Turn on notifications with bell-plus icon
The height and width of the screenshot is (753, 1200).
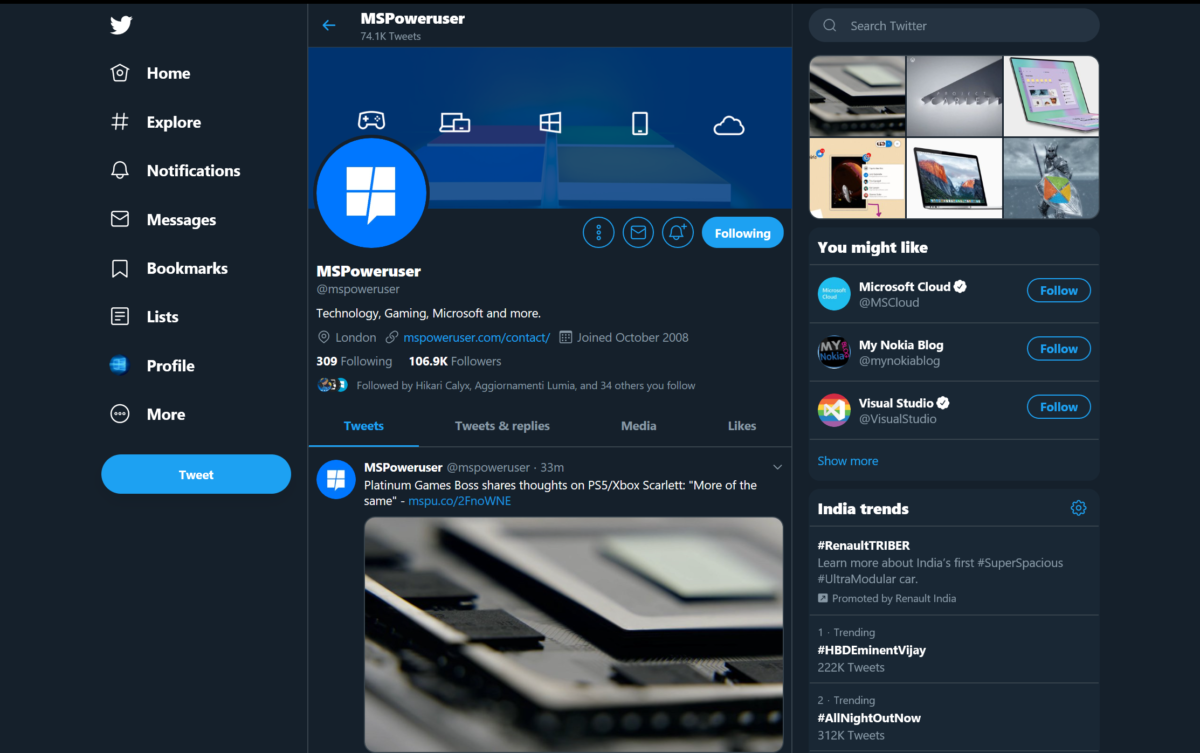click(678, 233)
